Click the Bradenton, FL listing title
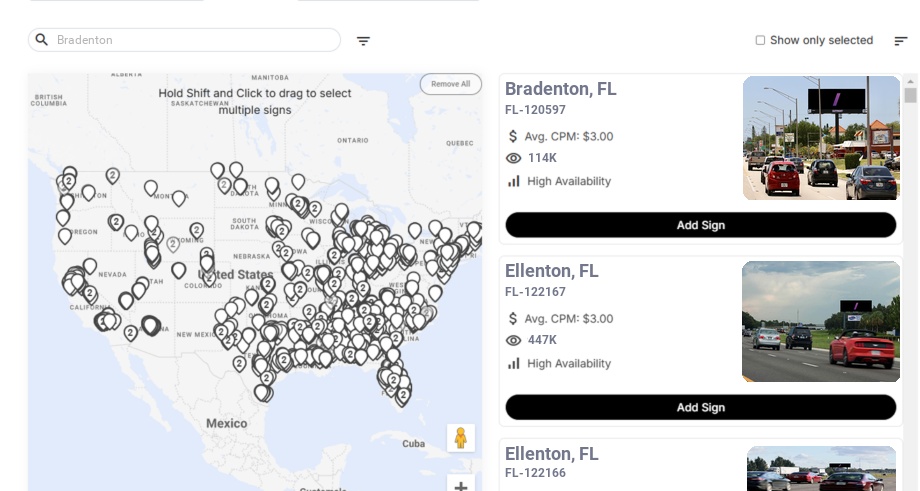 pos(560,89)
